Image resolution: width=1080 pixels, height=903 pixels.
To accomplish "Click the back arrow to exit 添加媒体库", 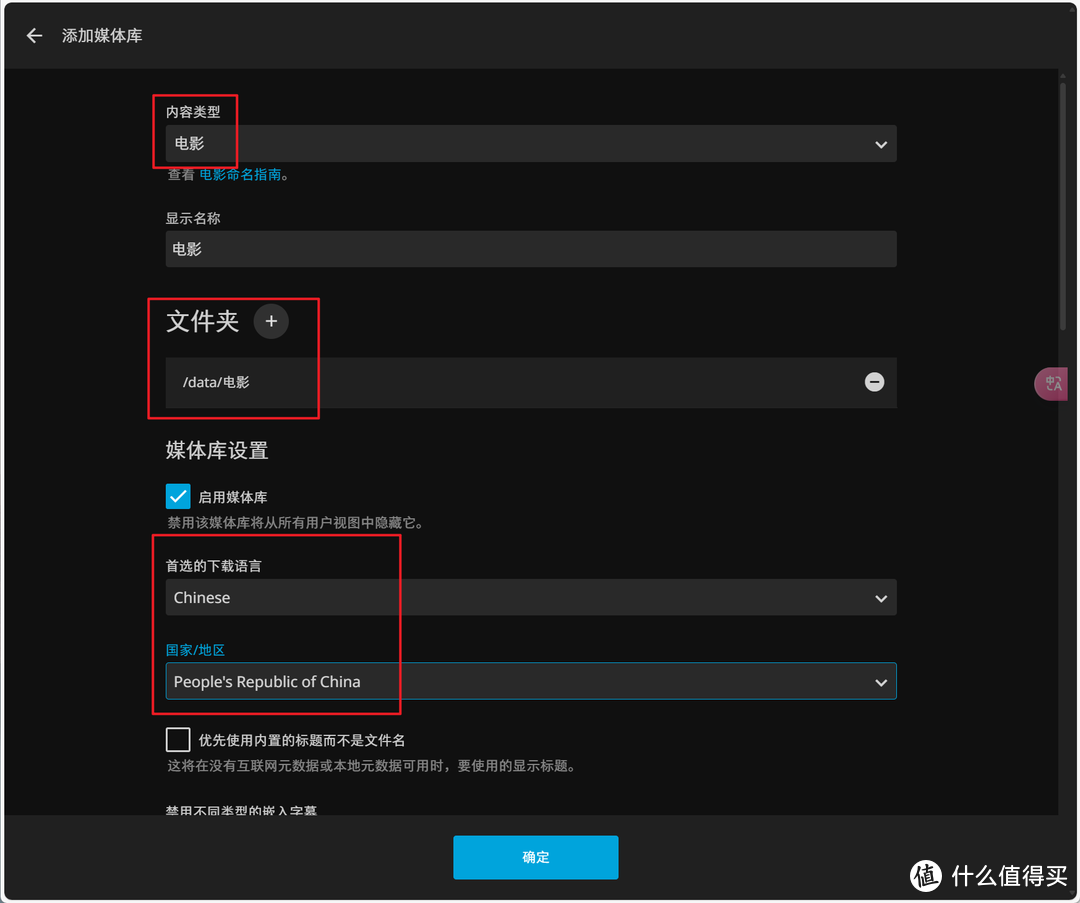I will 34,35.
